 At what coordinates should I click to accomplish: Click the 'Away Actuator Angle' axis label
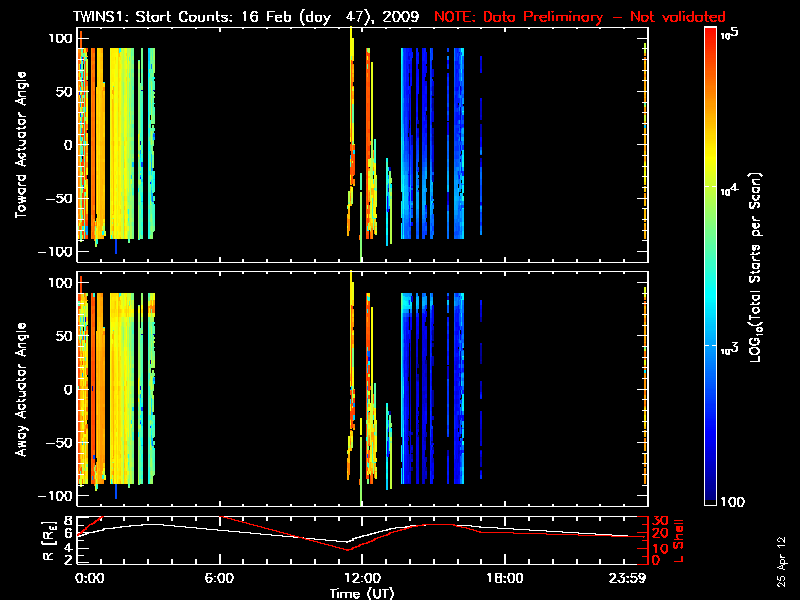[x=20, y=389]
